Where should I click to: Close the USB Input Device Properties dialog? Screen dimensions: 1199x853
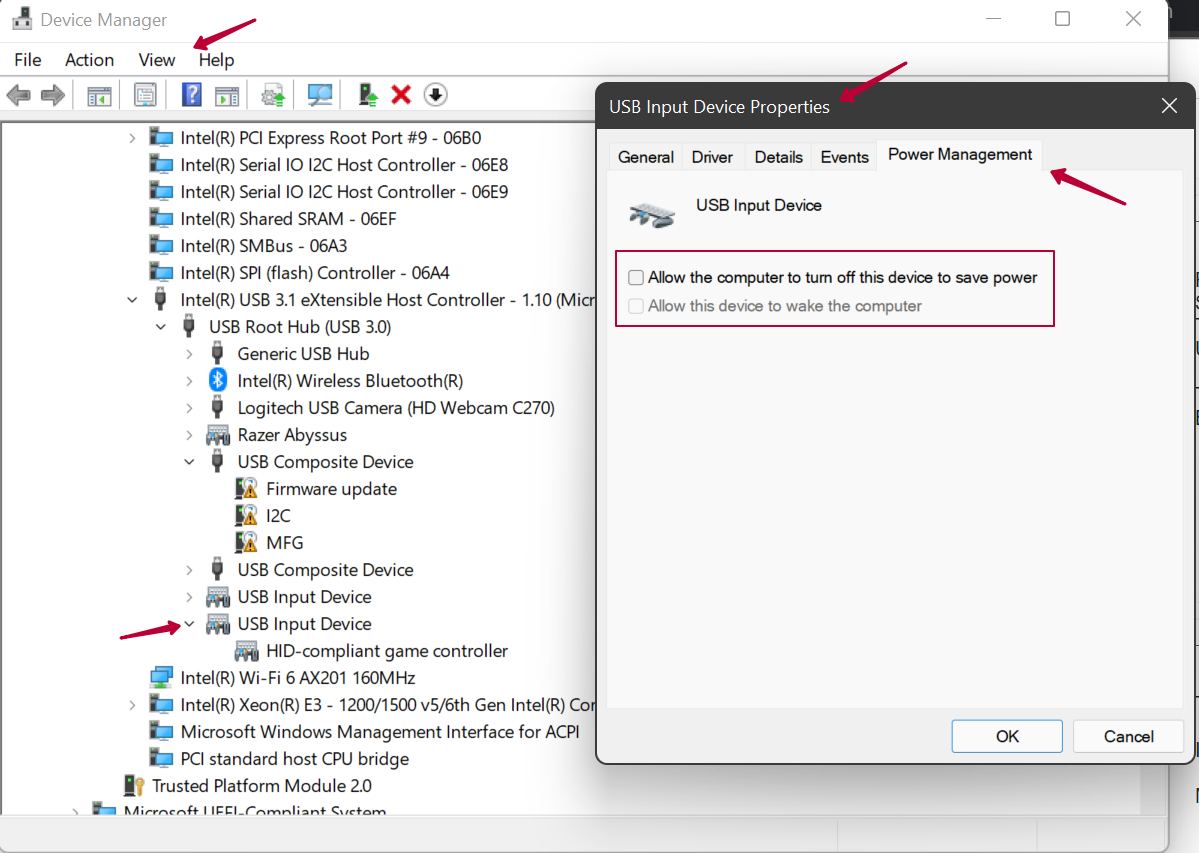click(1169, 105)
